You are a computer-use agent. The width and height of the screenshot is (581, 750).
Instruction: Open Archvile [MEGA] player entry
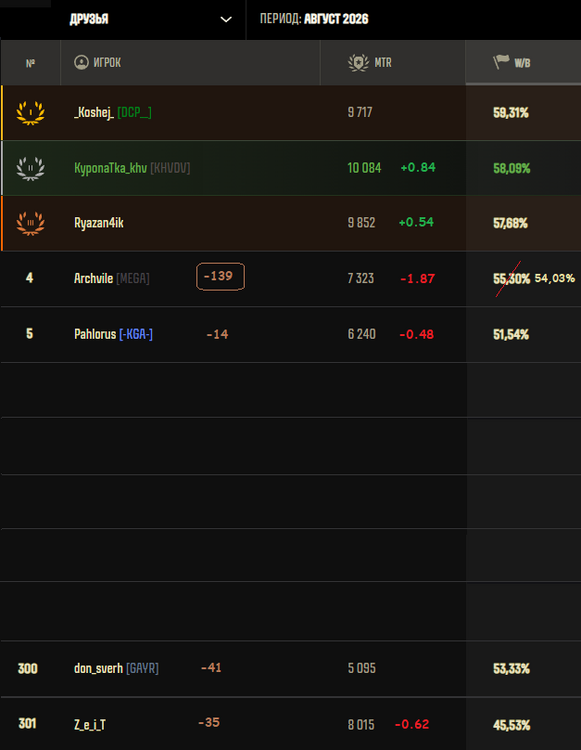111,278
